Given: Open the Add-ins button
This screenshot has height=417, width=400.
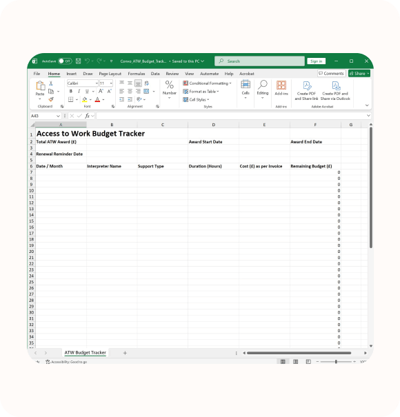Looking at the screenshot, I should (x=281, y=88).
